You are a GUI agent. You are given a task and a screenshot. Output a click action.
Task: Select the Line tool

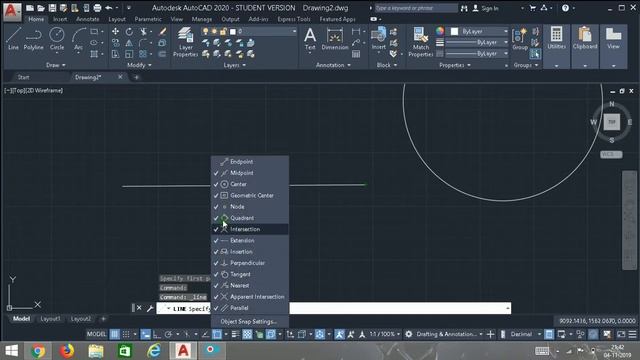click(x=13, y=39)
